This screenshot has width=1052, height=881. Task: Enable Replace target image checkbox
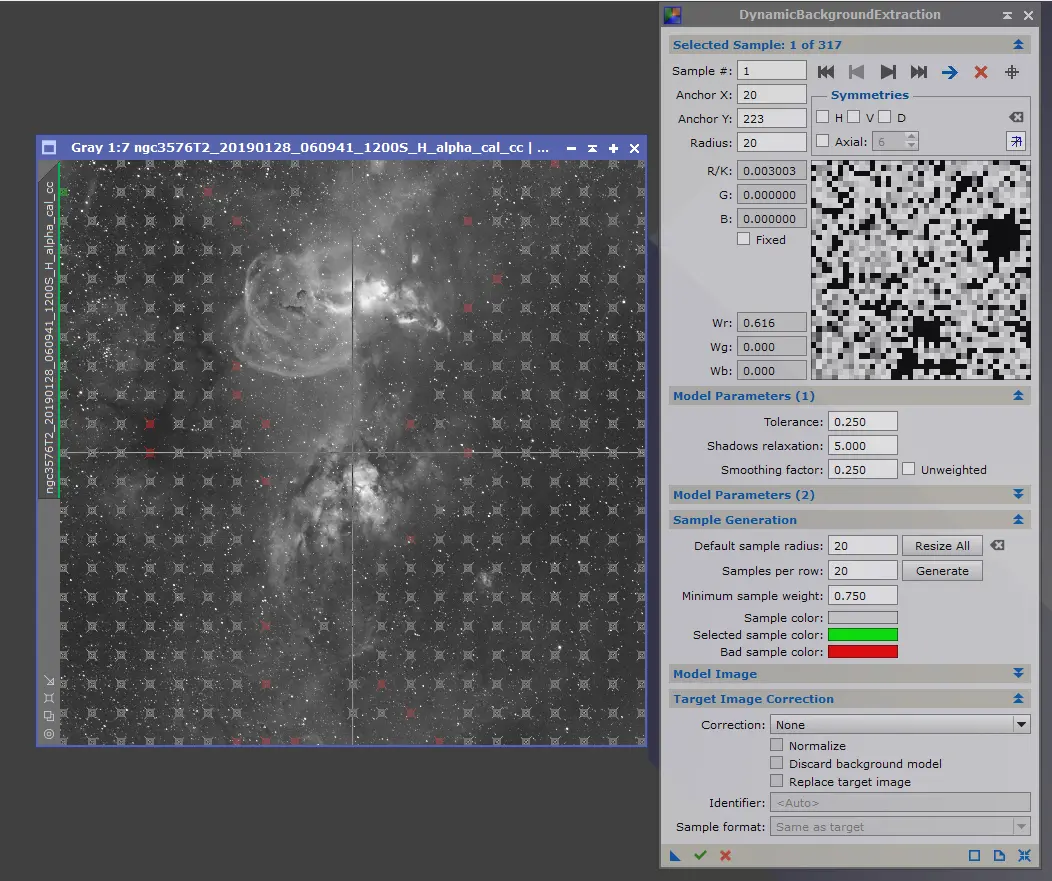click(x=776, y=781)
